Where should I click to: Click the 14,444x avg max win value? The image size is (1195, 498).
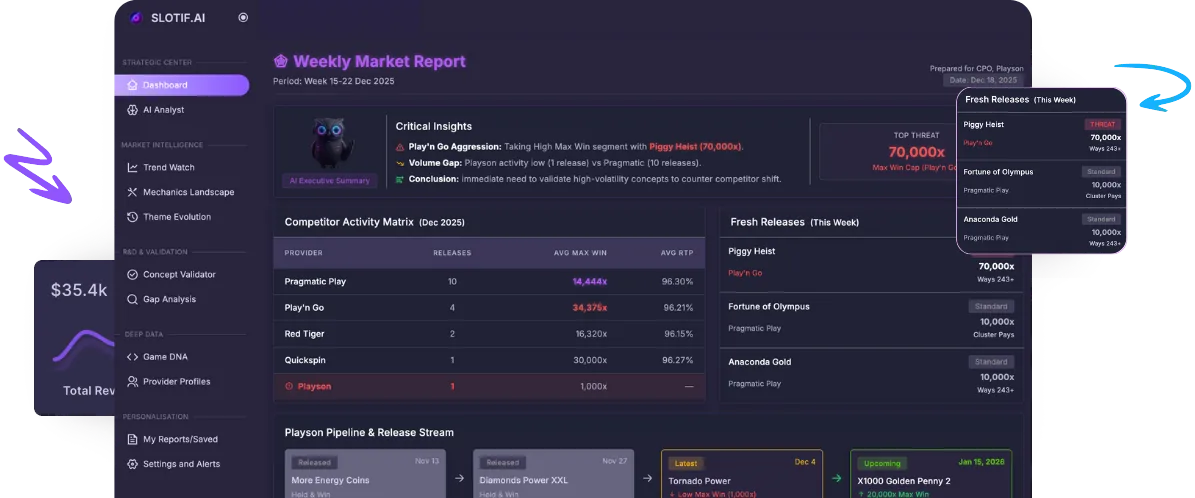590,281
